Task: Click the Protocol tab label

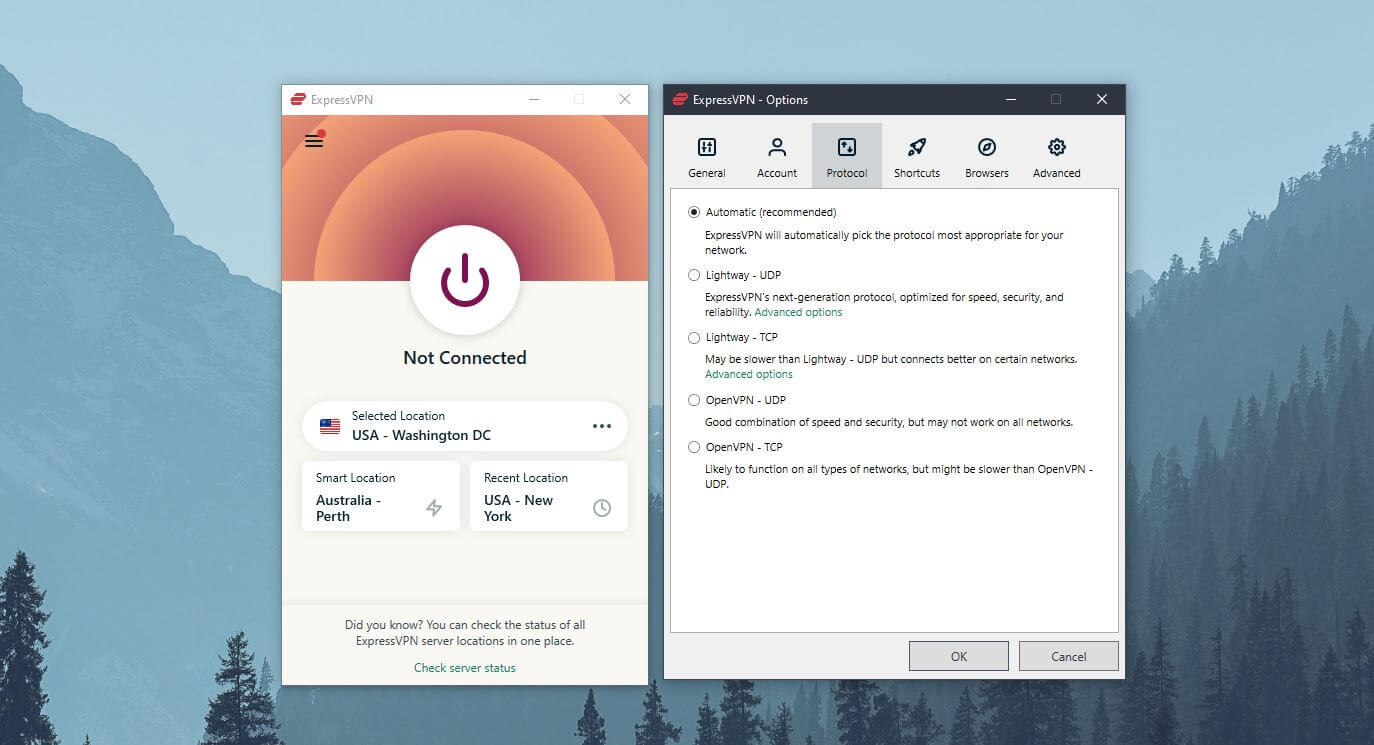Action: pos(847,173)
